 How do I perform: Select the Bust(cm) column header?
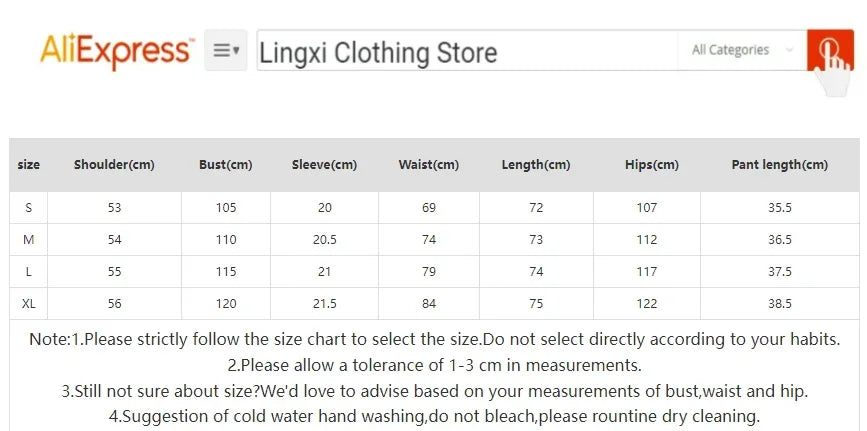[x=225, y=165]
